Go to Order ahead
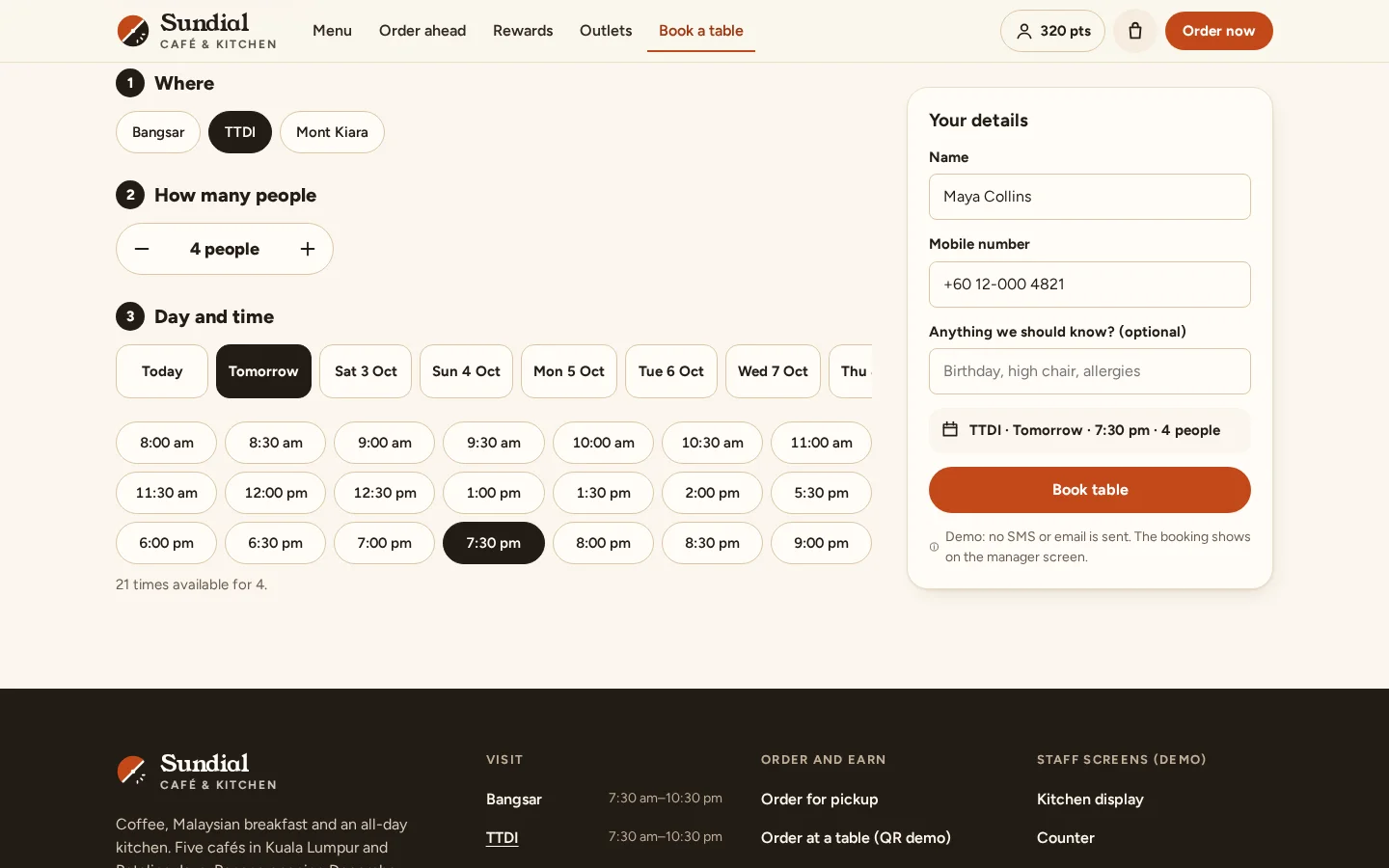This screenshot has height=868, width=1389. tap(422, 31)
